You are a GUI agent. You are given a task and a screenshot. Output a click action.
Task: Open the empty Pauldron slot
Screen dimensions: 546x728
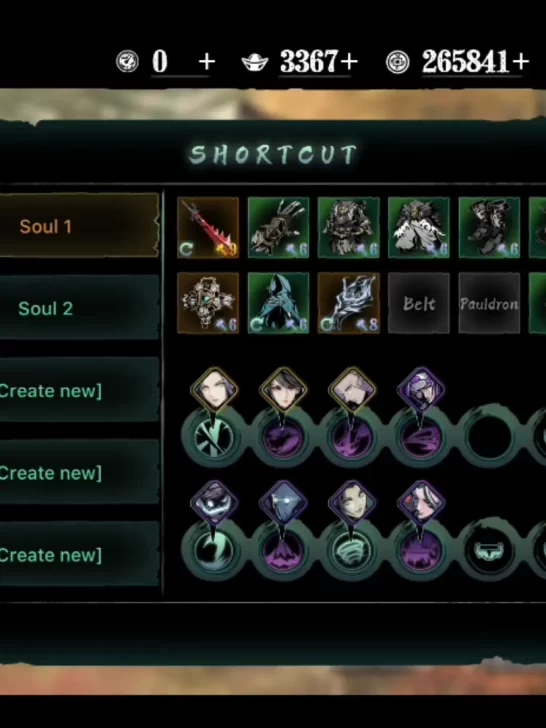tap(489, 303)
